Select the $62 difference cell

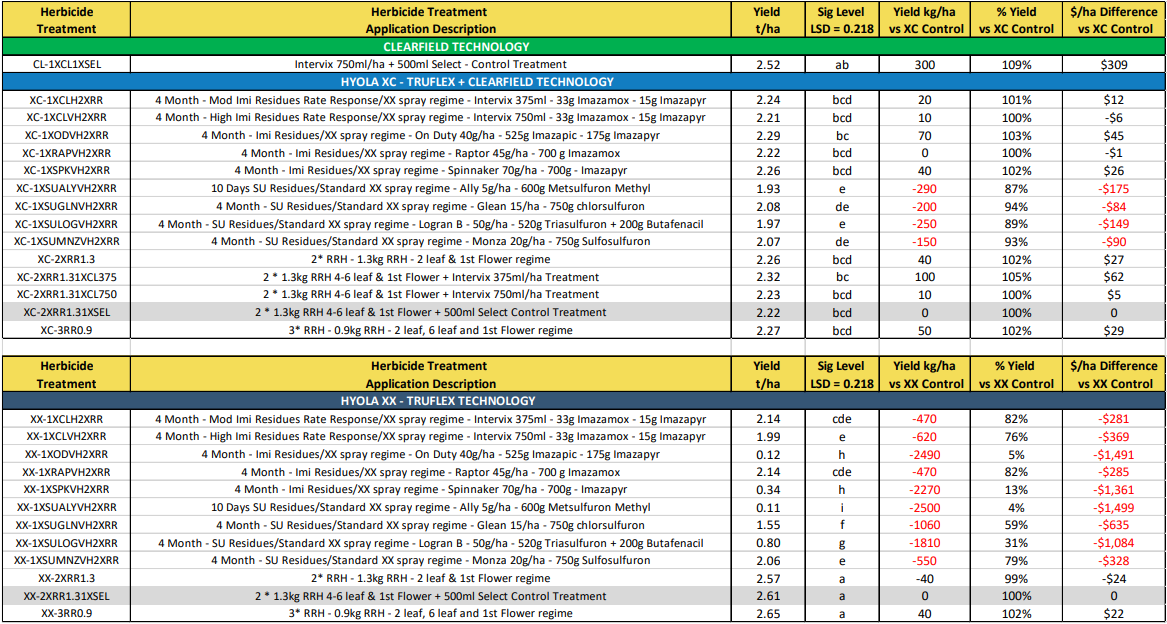pos(1113,276)
